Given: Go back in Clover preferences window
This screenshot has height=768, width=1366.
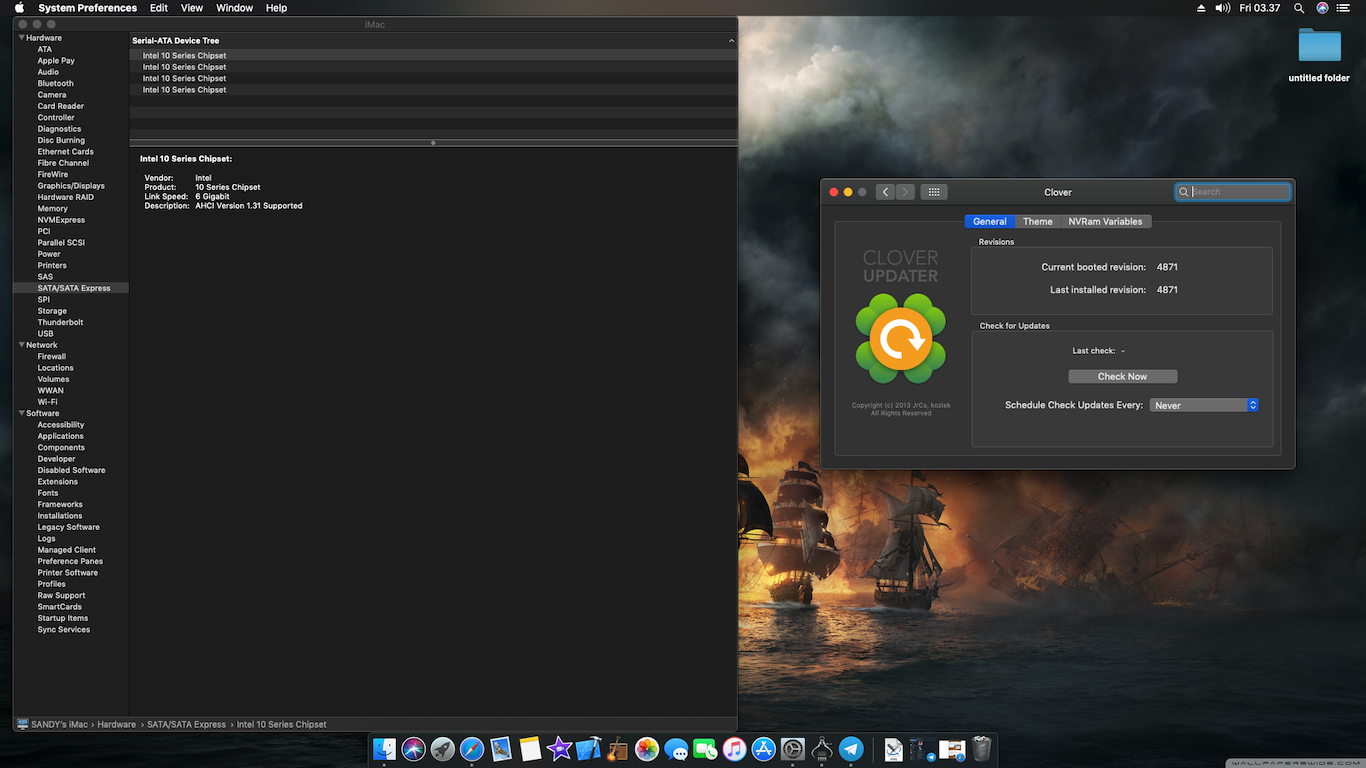Looking at the screenshot, I should [885, 192].
